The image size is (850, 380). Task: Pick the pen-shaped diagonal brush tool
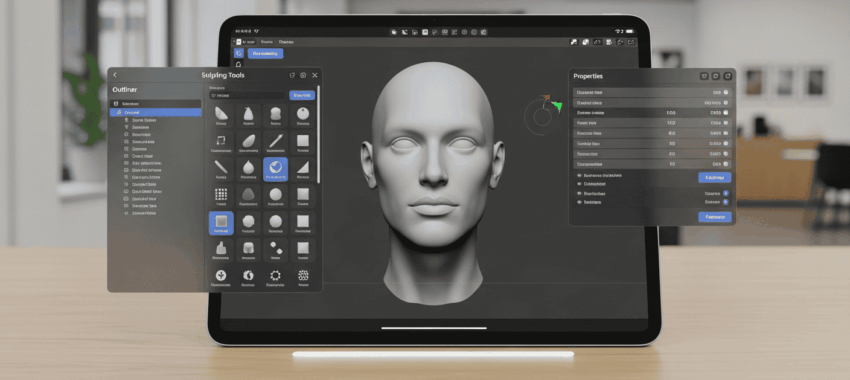[x=275, y=143]
